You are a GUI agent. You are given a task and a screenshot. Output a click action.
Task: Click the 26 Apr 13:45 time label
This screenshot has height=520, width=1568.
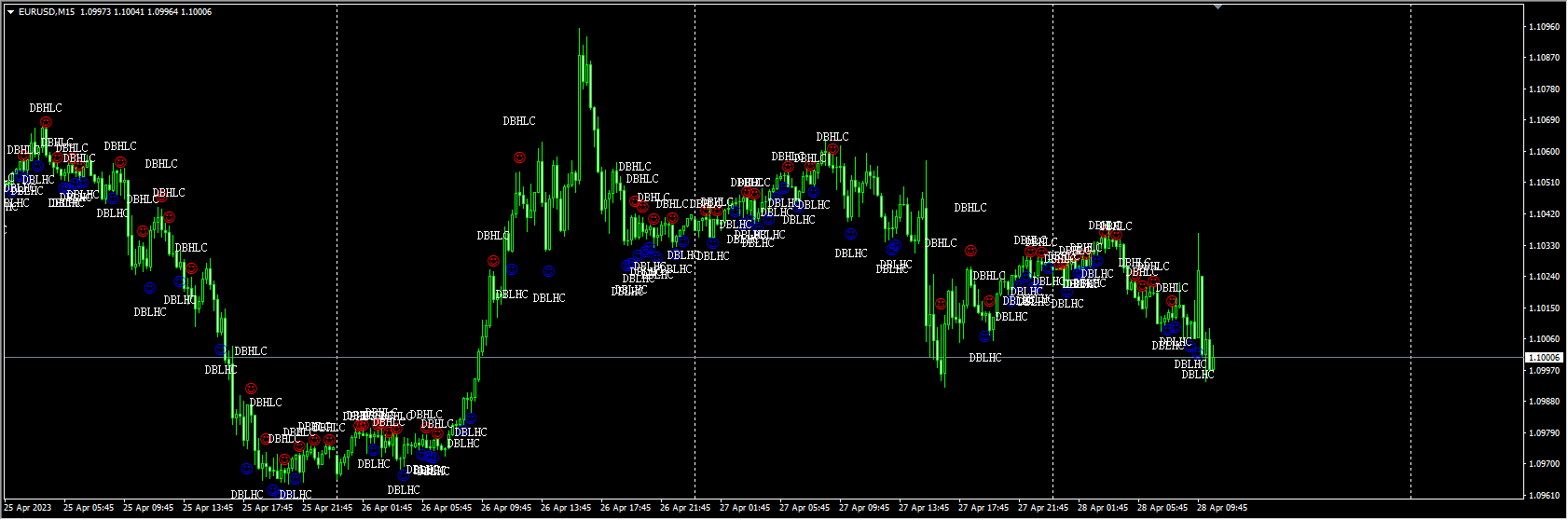566,508
